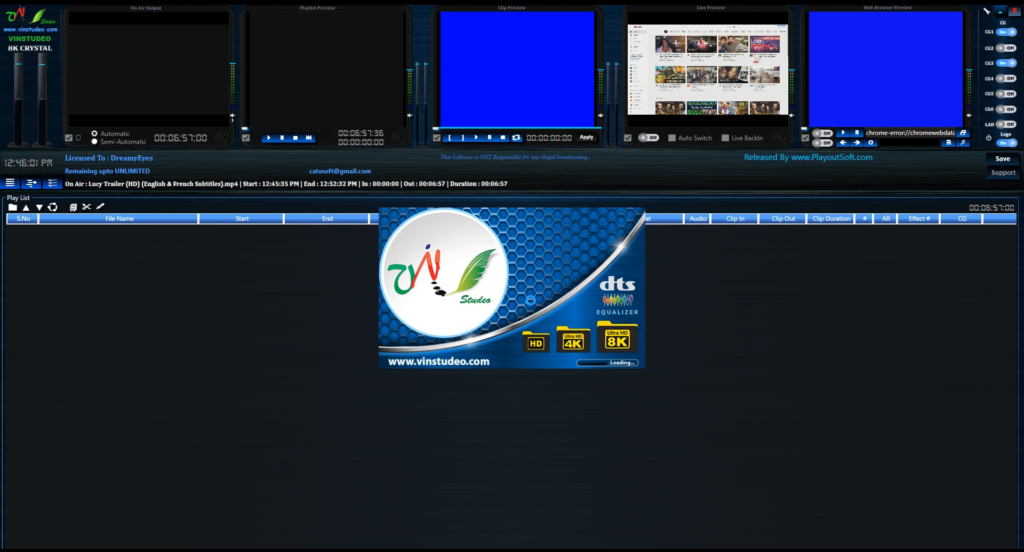Image resolution: width=1024 pixels, height=552 pixels.
Task: Click the playlist open folder icon
Action: pos(13,207)
